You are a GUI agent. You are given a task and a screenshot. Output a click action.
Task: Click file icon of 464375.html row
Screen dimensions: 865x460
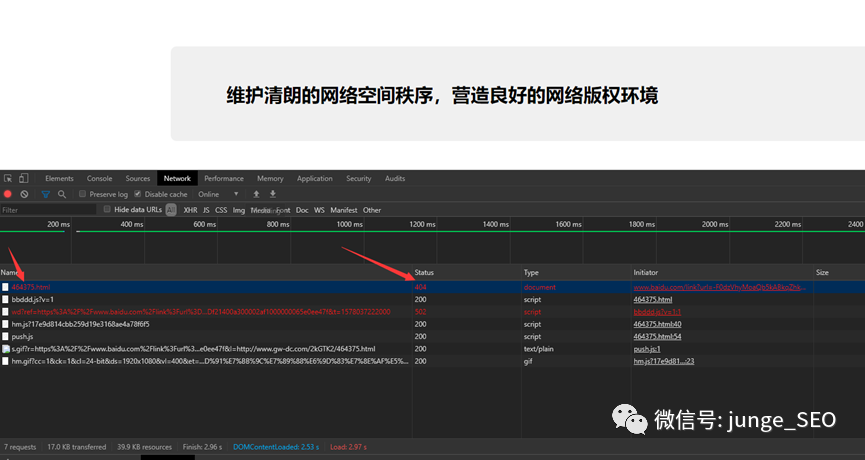pyautogui.click(x=6, y=287)
